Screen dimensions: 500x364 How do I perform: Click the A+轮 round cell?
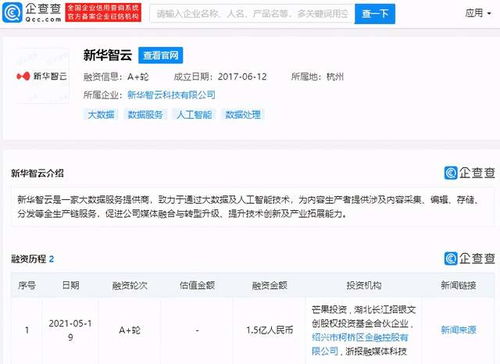[130, 330]
